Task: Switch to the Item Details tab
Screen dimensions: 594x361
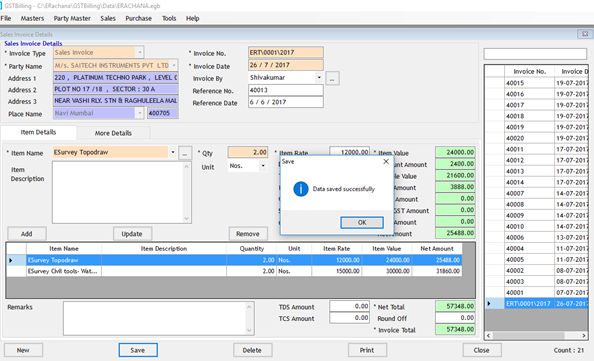Action: coord(38,132)
